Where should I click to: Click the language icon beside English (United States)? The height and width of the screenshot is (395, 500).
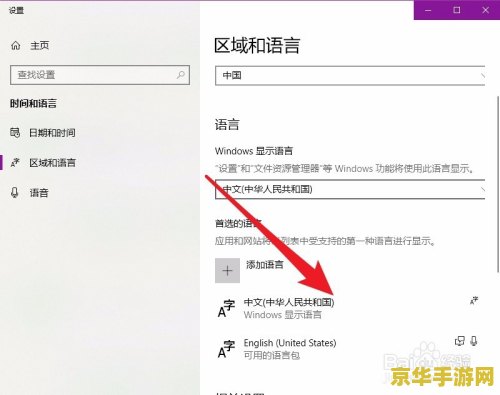[x=226, y=349]
